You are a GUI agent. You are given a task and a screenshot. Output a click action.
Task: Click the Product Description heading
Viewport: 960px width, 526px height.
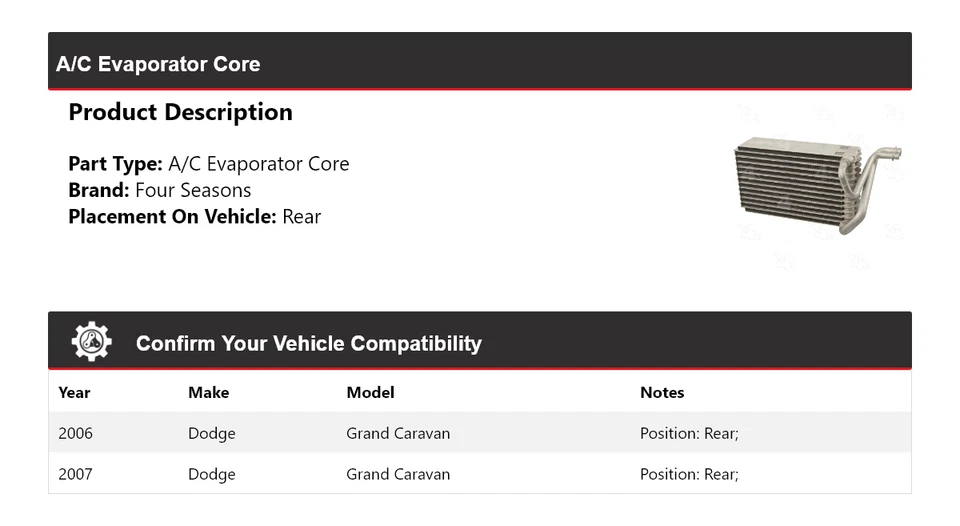[x=180, y=113]
